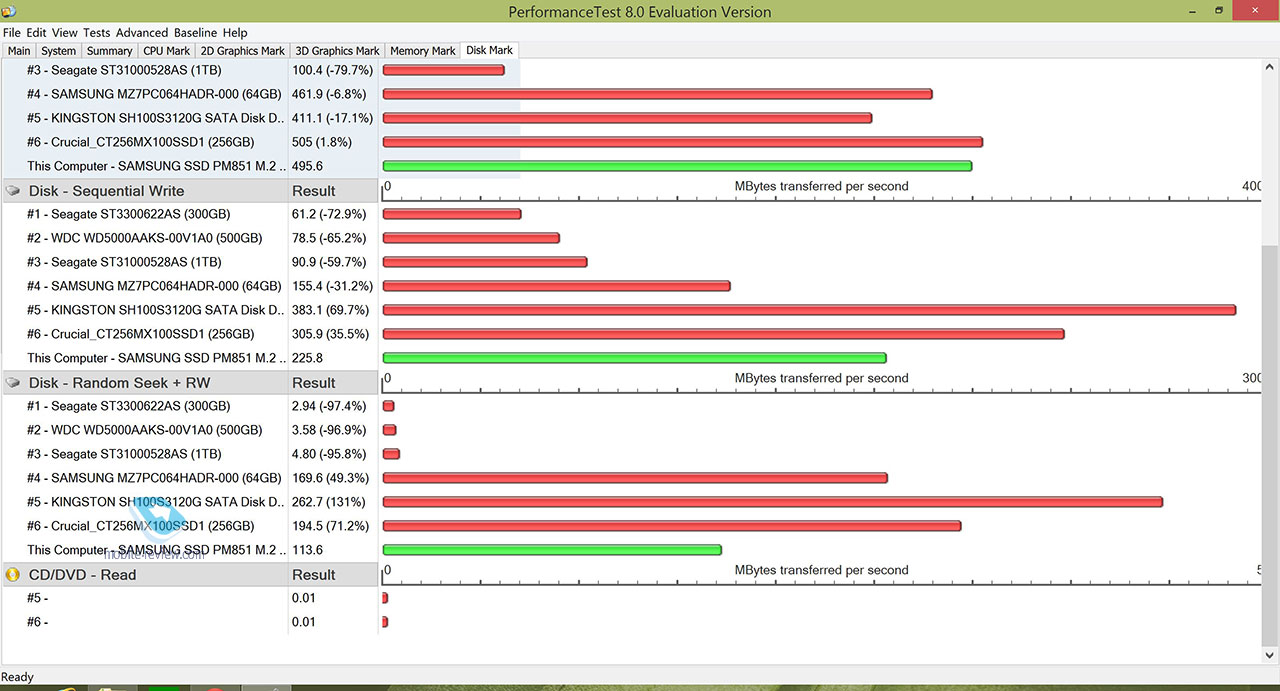Click the yellow disc icon beside CD/DVD - Read
Viewport: 1280px width, 691px height.
pyautogui.click(x=13, y=575)
